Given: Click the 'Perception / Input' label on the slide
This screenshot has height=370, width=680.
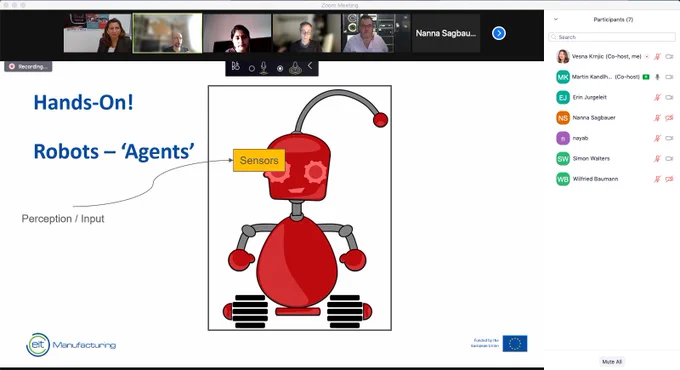Looking at the screenshot, I should 63,219.
